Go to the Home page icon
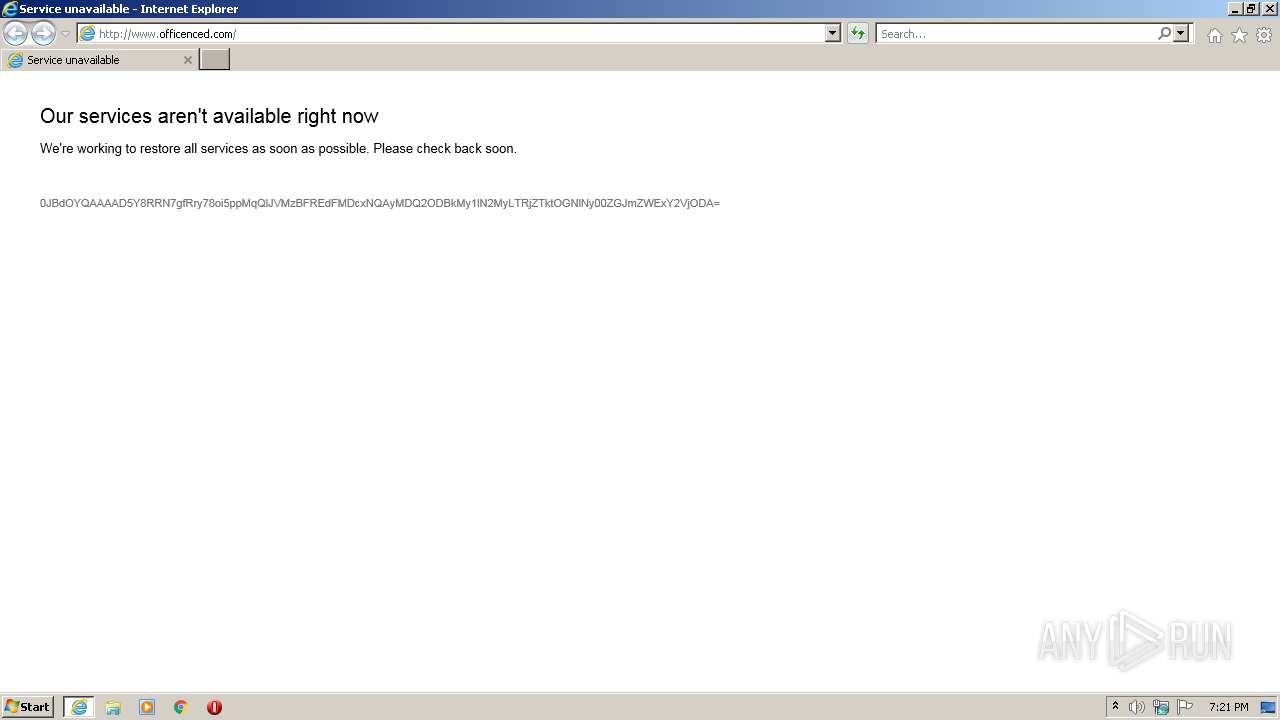Viewport: 1280px width, 720px height. [x=1214, y=35]
